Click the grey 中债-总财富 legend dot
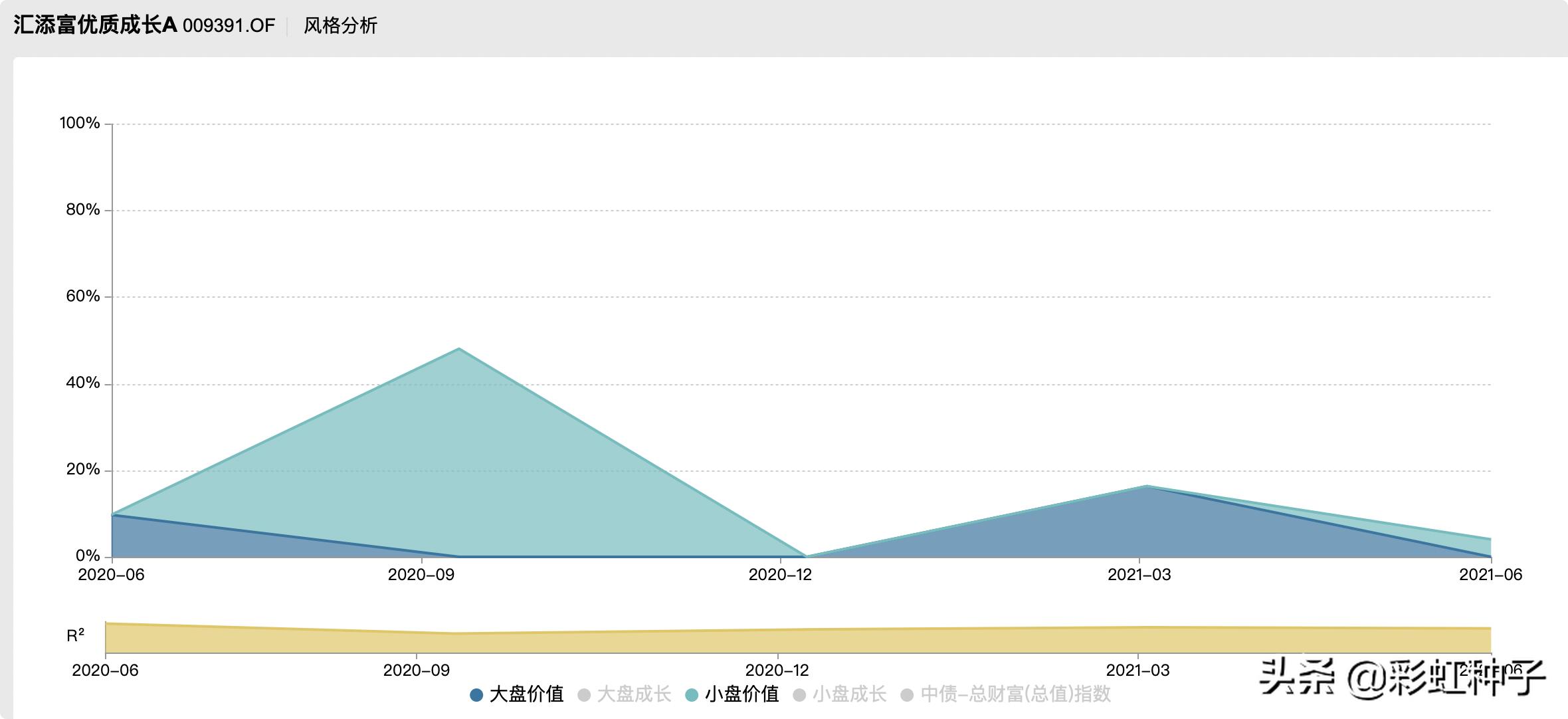 (x=907, y=695)
